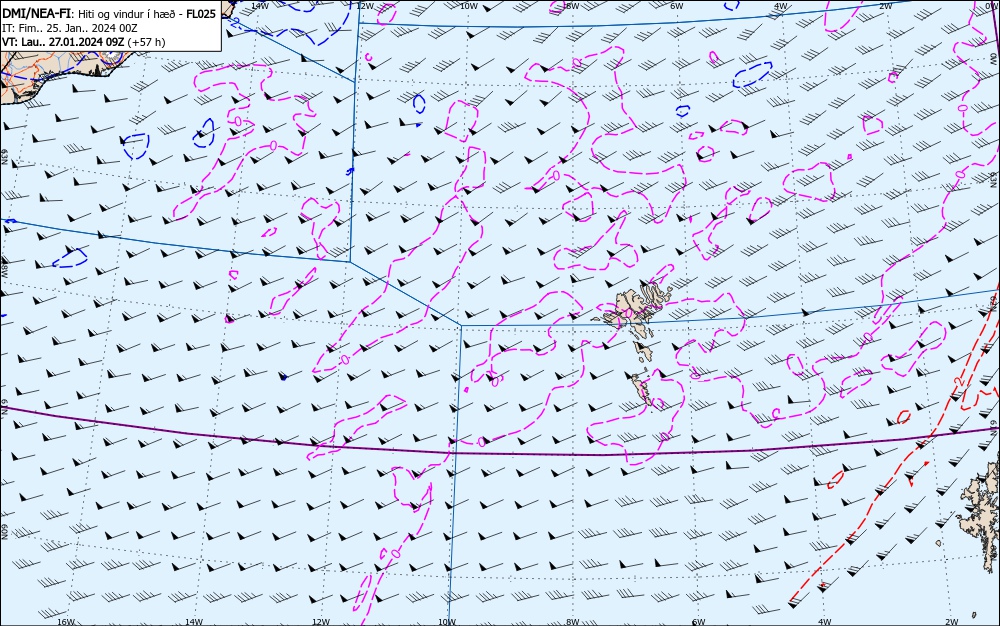Click the '2W' longitude label on the top border
This screenshot has height=626, width=1000.
click(x=886, y=6)
